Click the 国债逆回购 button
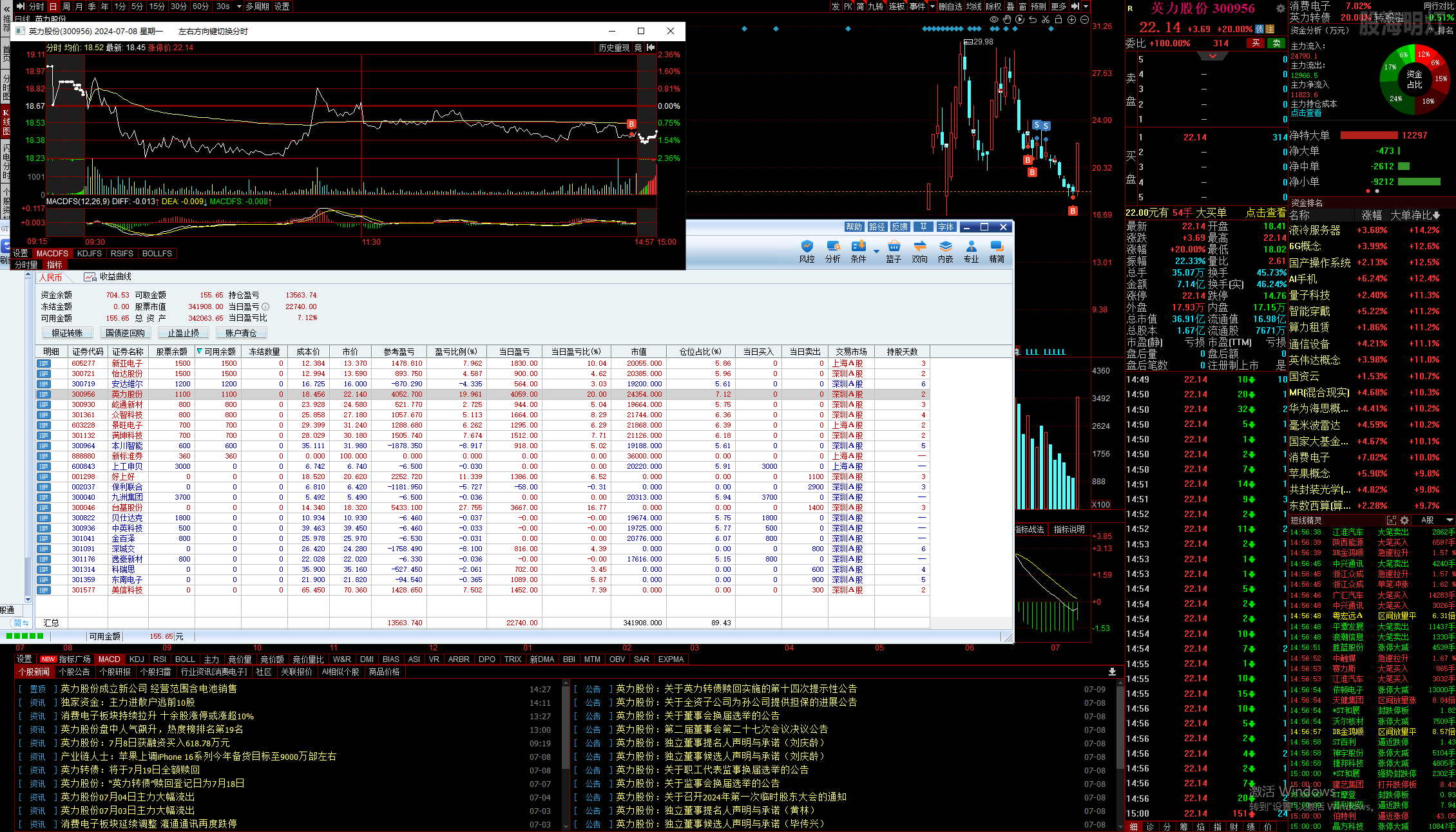1456x832 pixels. point(126,333)
